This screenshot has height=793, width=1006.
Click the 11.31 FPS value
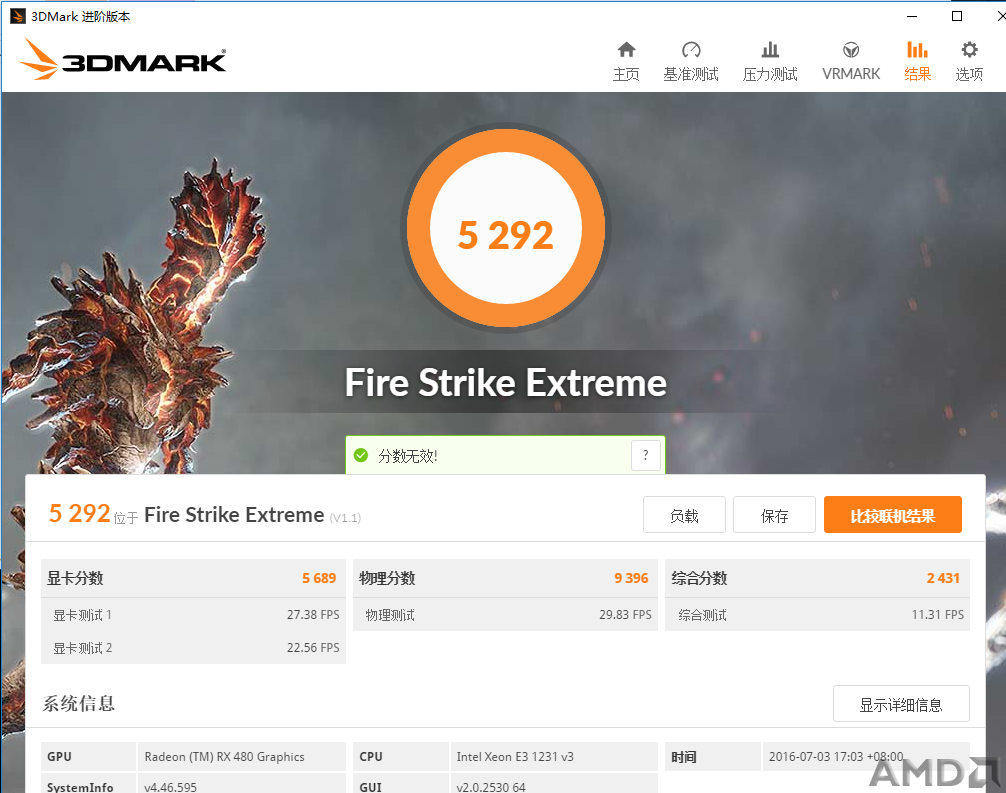[x=938, y=615]
